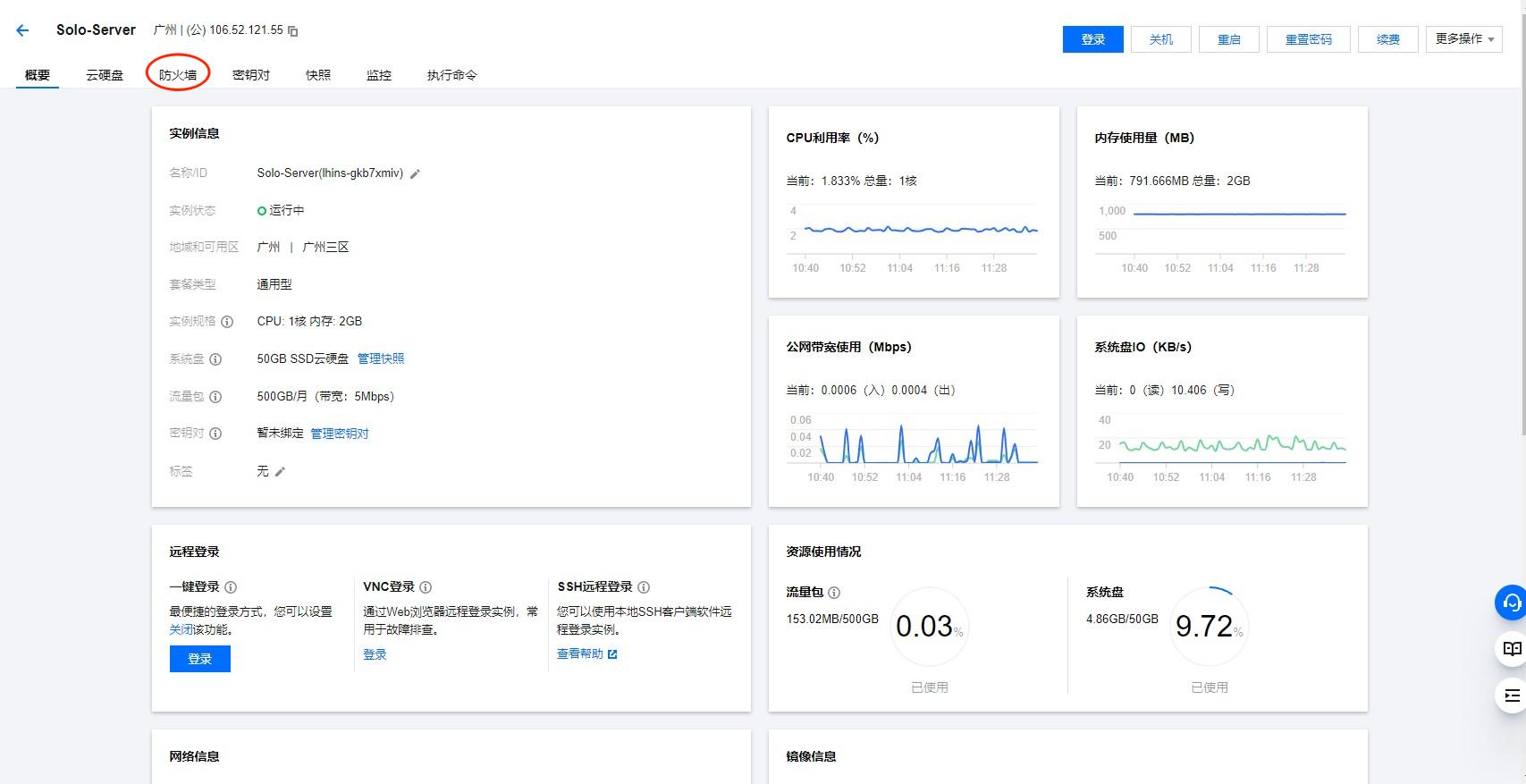Show info for 流量包 in instance info
The image size is (1526, 784).
coord(215,397)
